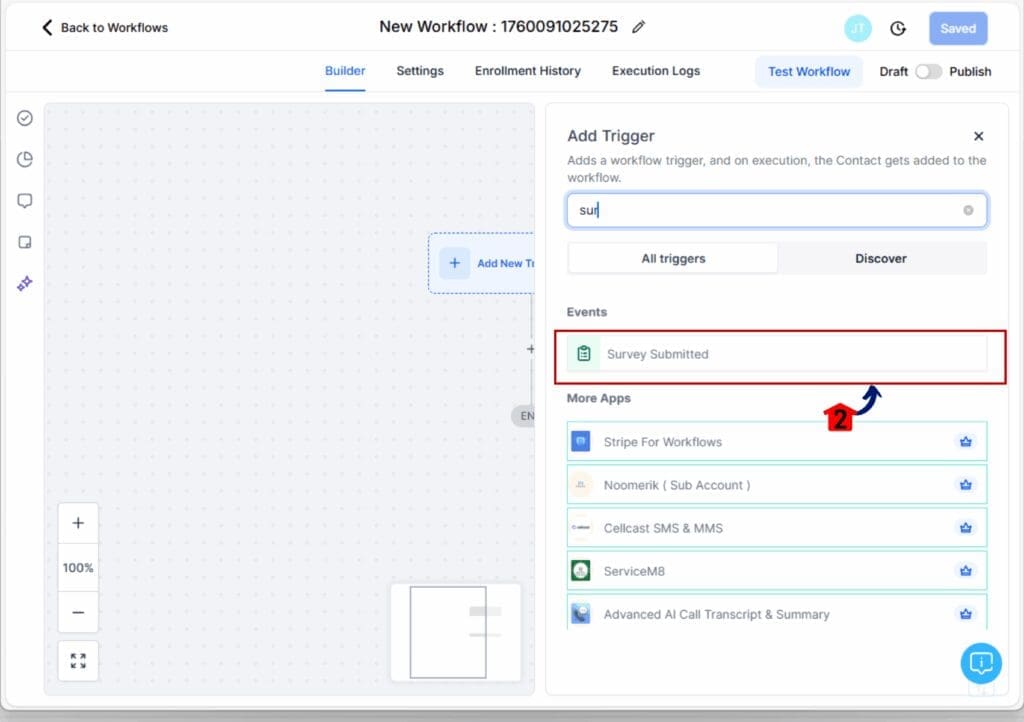The width and height of the screenshot is (1024, 722).
Task: Zoom in with the plus button
Action: click(x=78, y=523)
